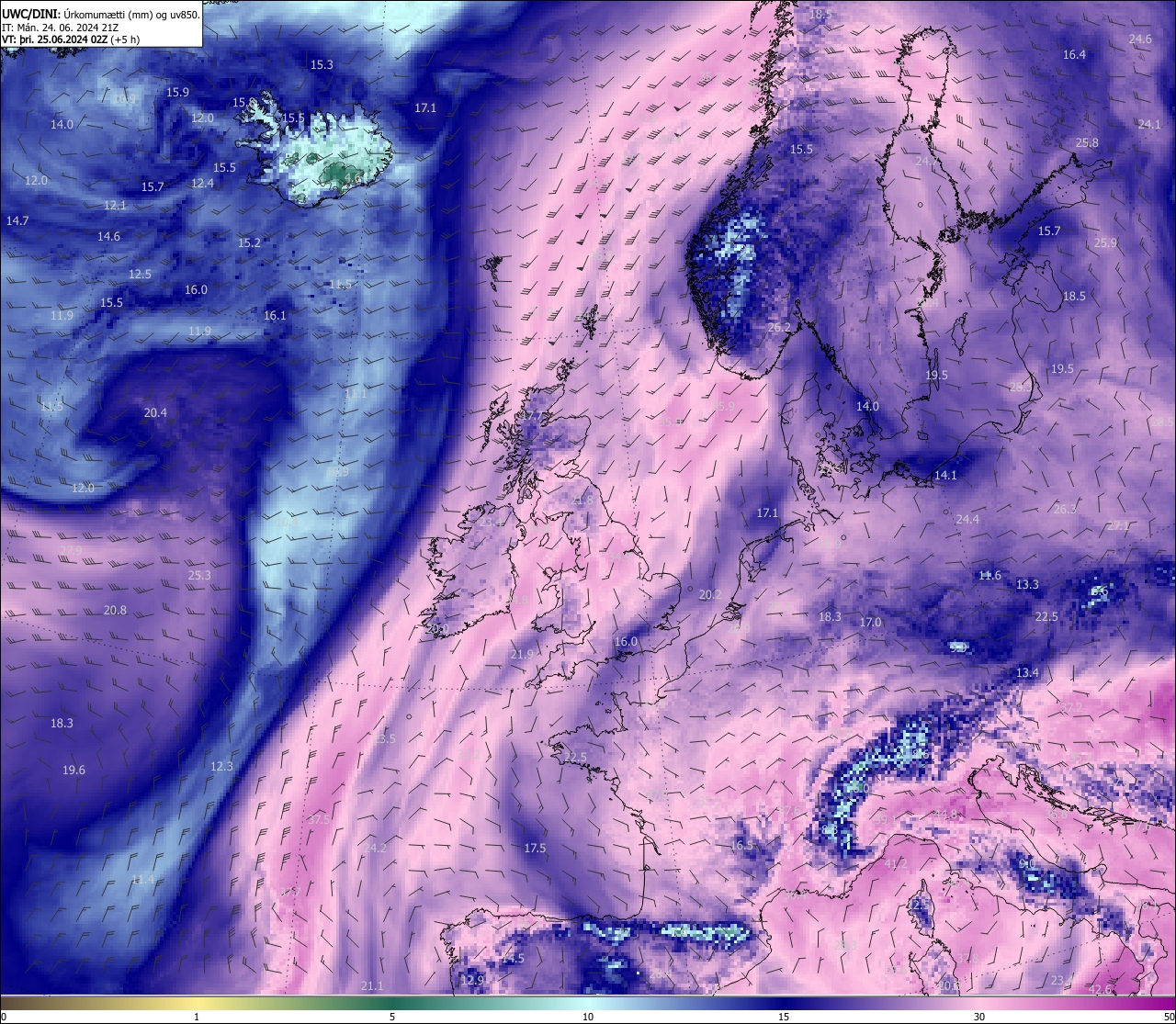Click the 25.8 value label
This screenshot has width=1176, height=1024.
tap(1087, 143)
